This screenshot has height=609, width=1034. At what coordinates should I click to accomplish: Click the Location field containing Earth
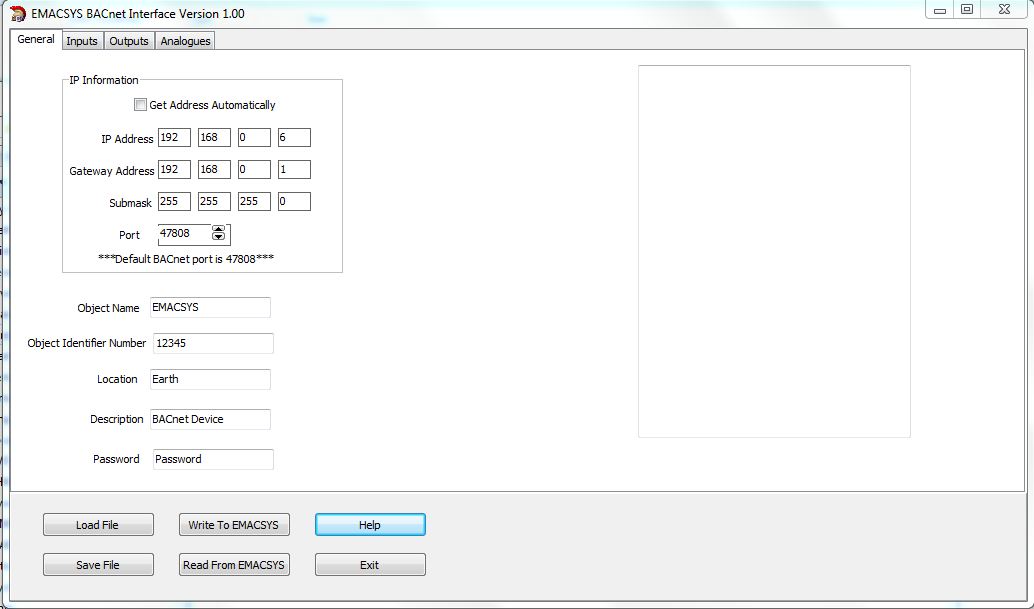tap(210, 379)
